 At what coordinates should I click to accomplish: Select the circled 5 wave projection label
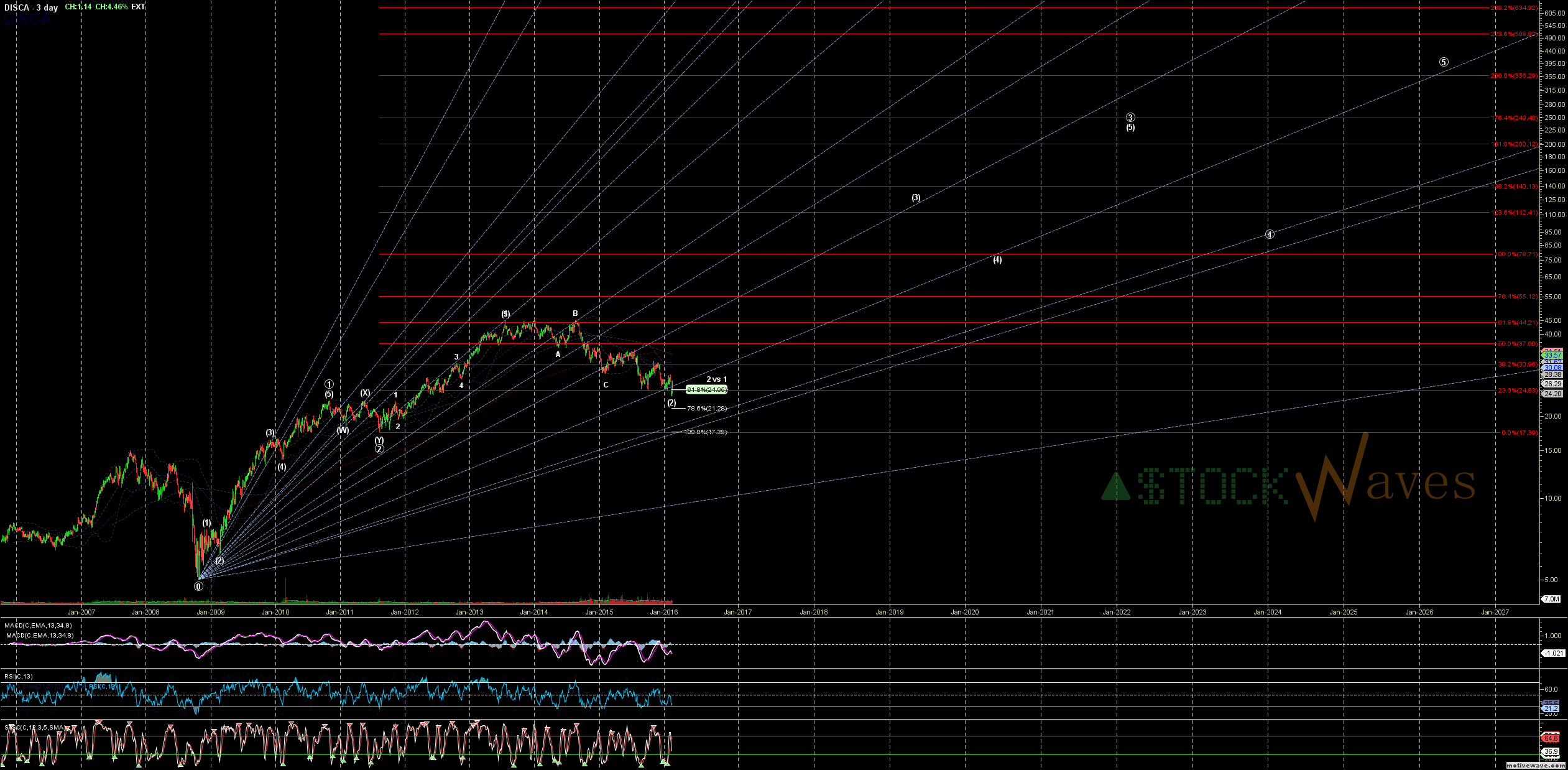1444,62
